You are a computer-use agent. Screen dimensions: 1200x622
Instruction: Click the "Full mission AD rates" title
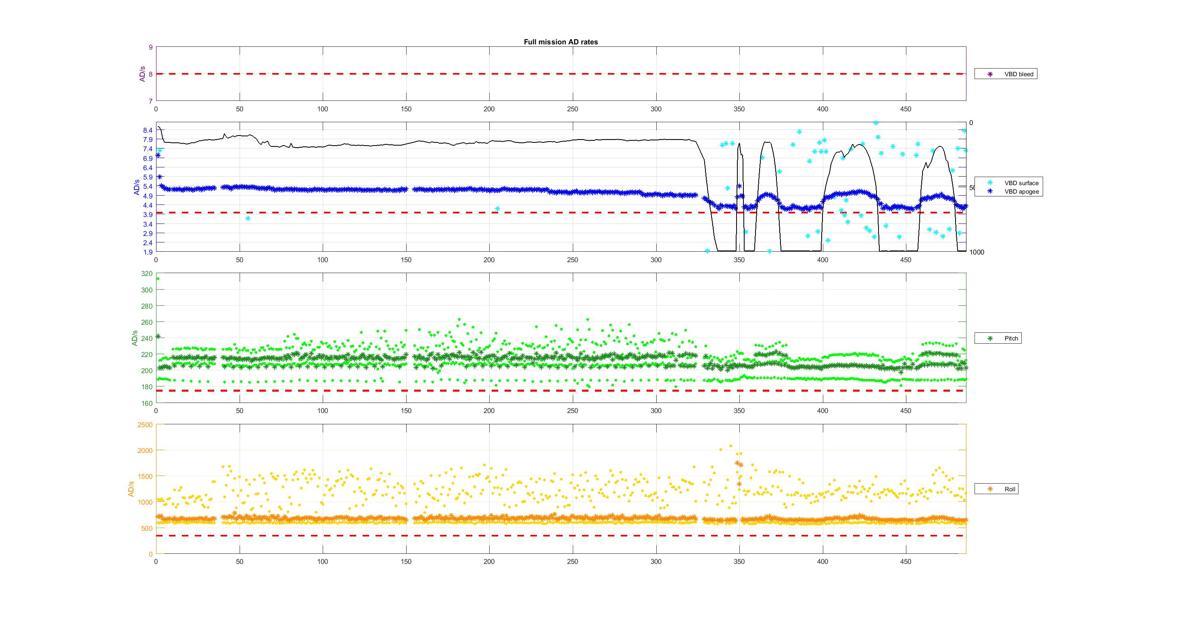(560, 42)
